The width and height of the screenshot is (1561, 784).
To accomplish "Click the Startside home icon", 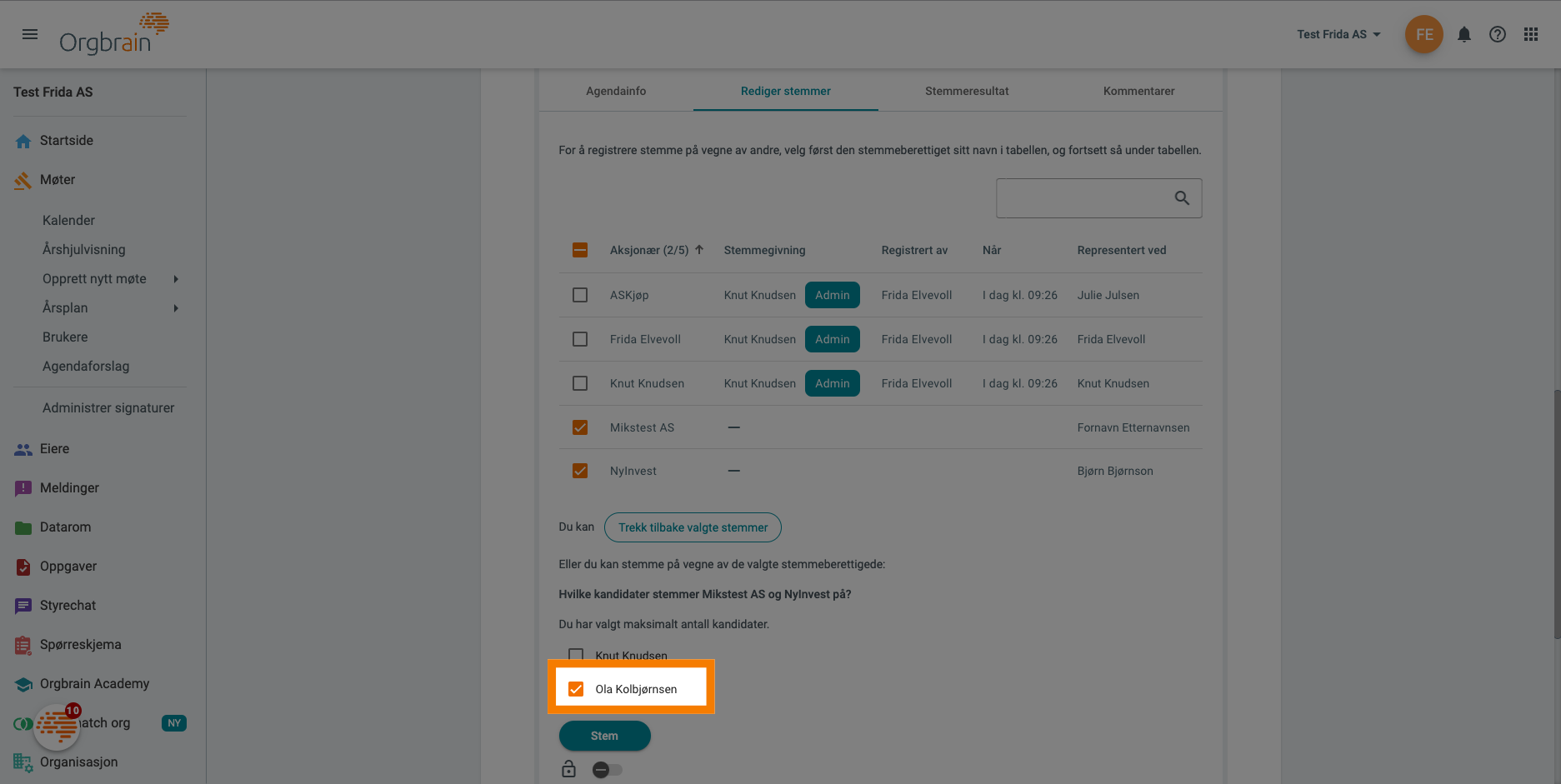I will coord(23,141).
